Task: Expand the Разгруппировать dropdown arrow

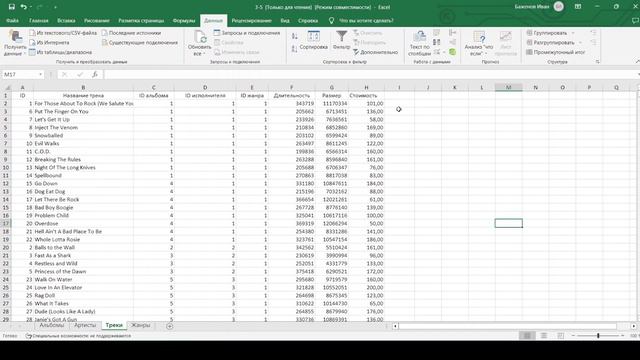Action: (580, 42)
